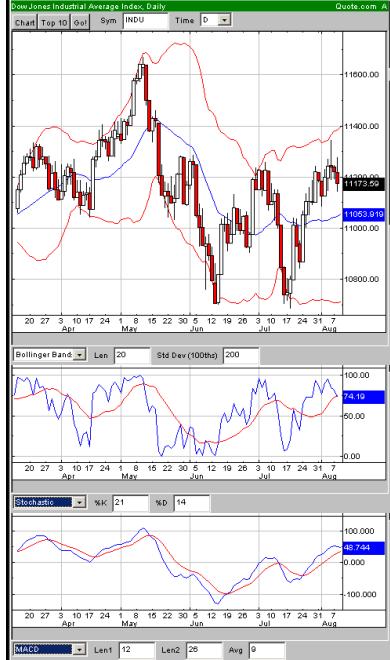Click the Std Dev field showing 200
The image size is (390, 660).
point(241,355)
